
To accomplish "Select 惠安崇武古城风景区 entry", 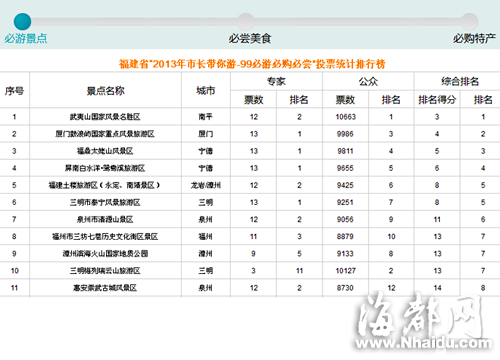I will click(105, 288).
